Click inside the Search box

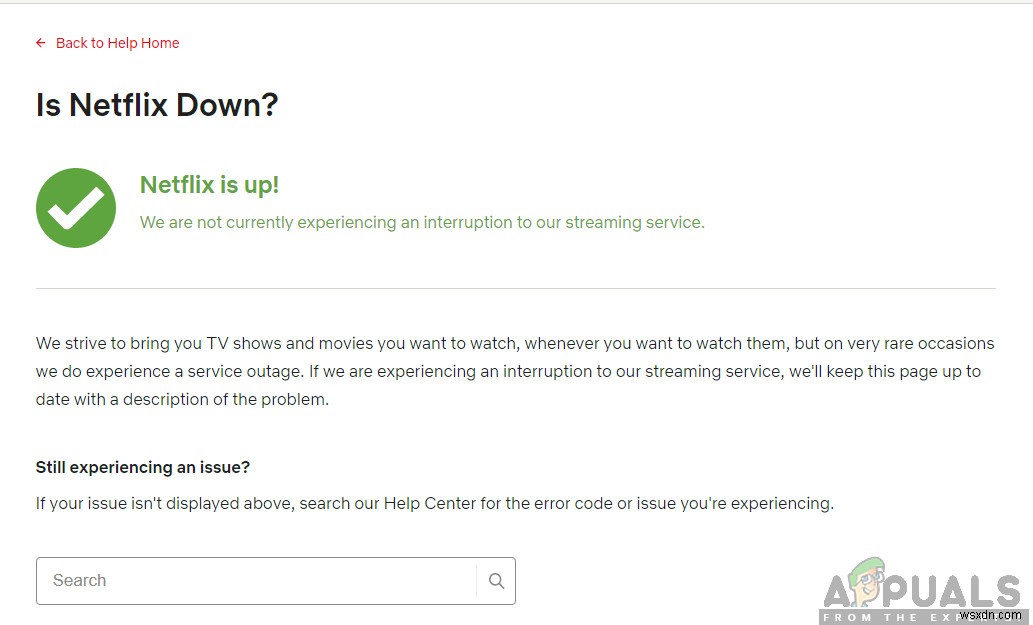click(250, 580)
